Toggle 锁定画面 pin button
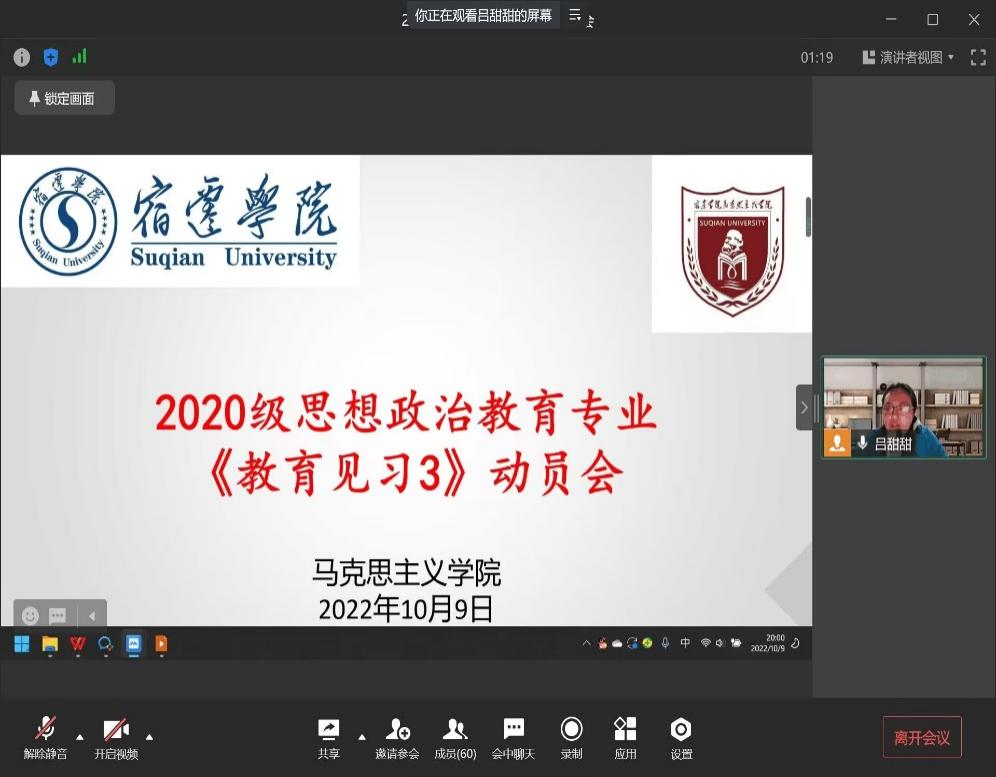This screenshot has height=777, width=996. pyautogui.click(x=64, y=98)
